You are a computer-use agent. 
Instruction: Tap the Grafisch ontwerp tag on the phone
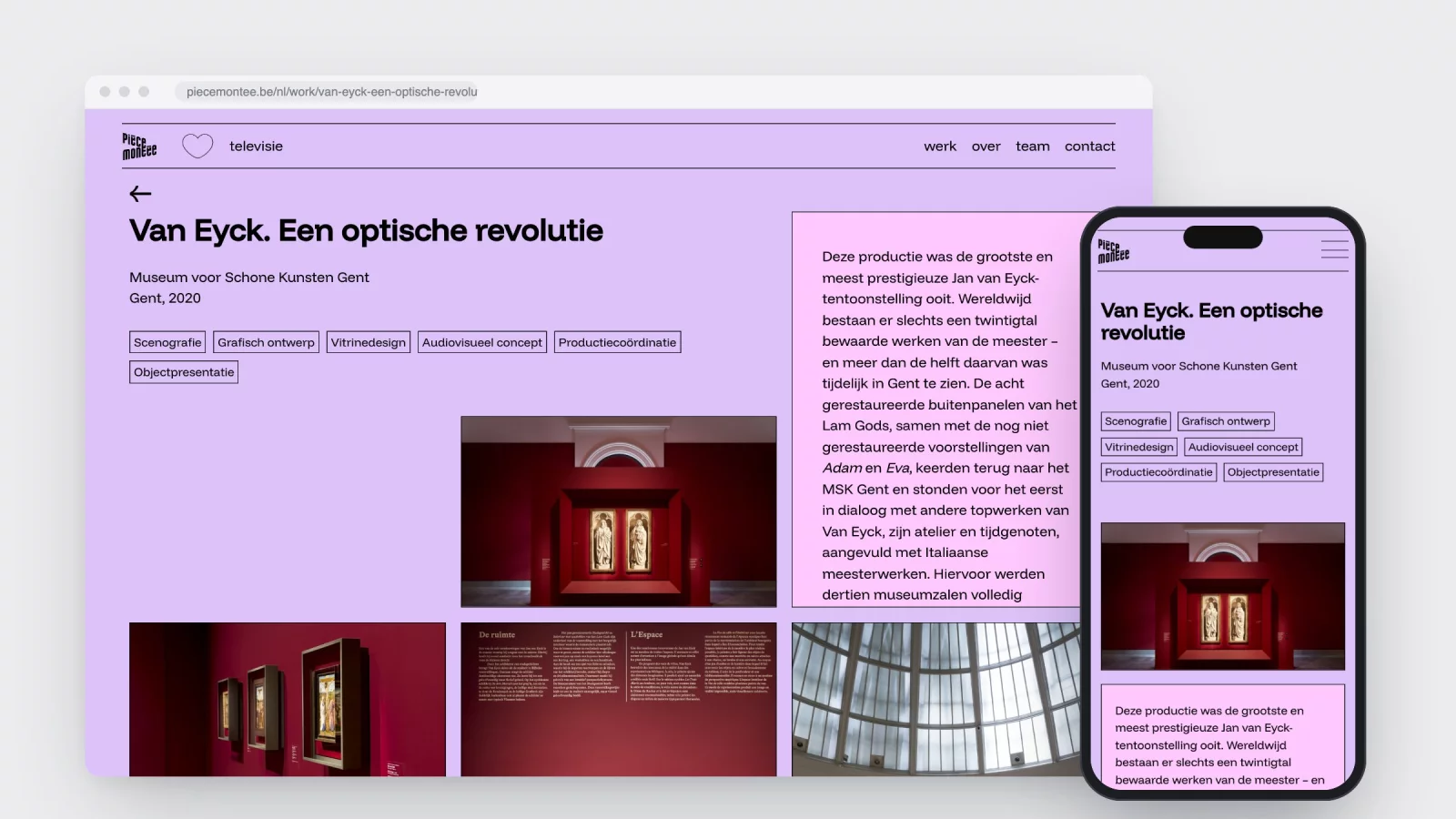tap(1226, 421)
